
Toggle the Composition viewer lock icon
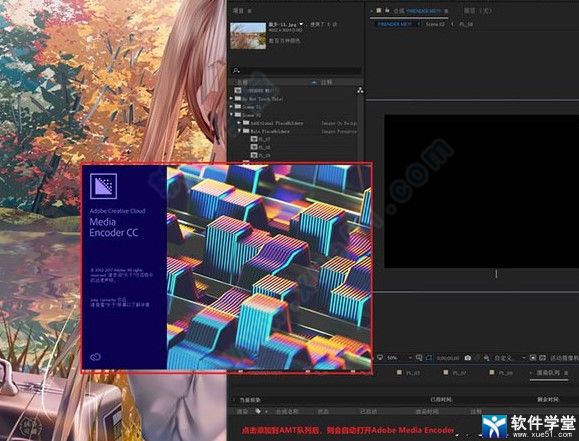click(387, 11)
